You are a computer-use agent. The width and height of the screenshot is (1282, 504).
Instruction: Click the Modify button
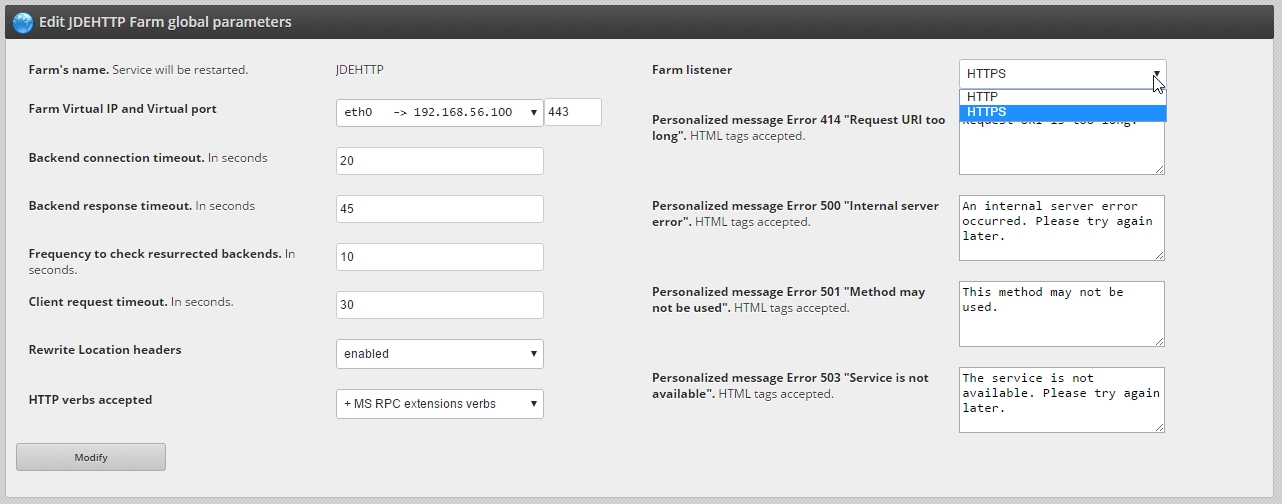(91, 457)
